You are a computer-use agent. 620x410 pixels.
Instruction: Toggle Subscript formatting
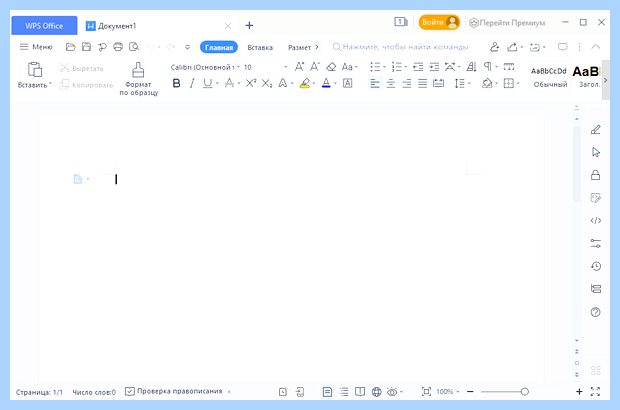pyautogui.click(x=267, y=83)
